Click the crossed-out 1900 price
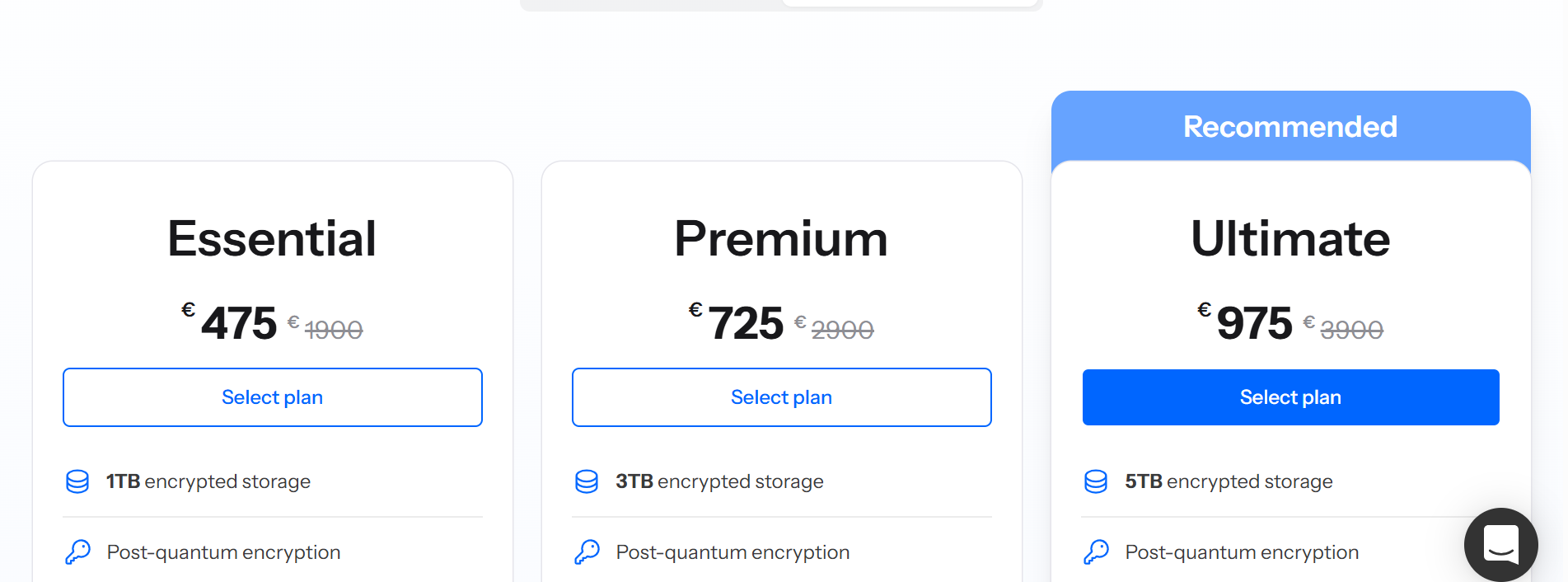This screenshot has width=1568, height=582. point(333,328)
